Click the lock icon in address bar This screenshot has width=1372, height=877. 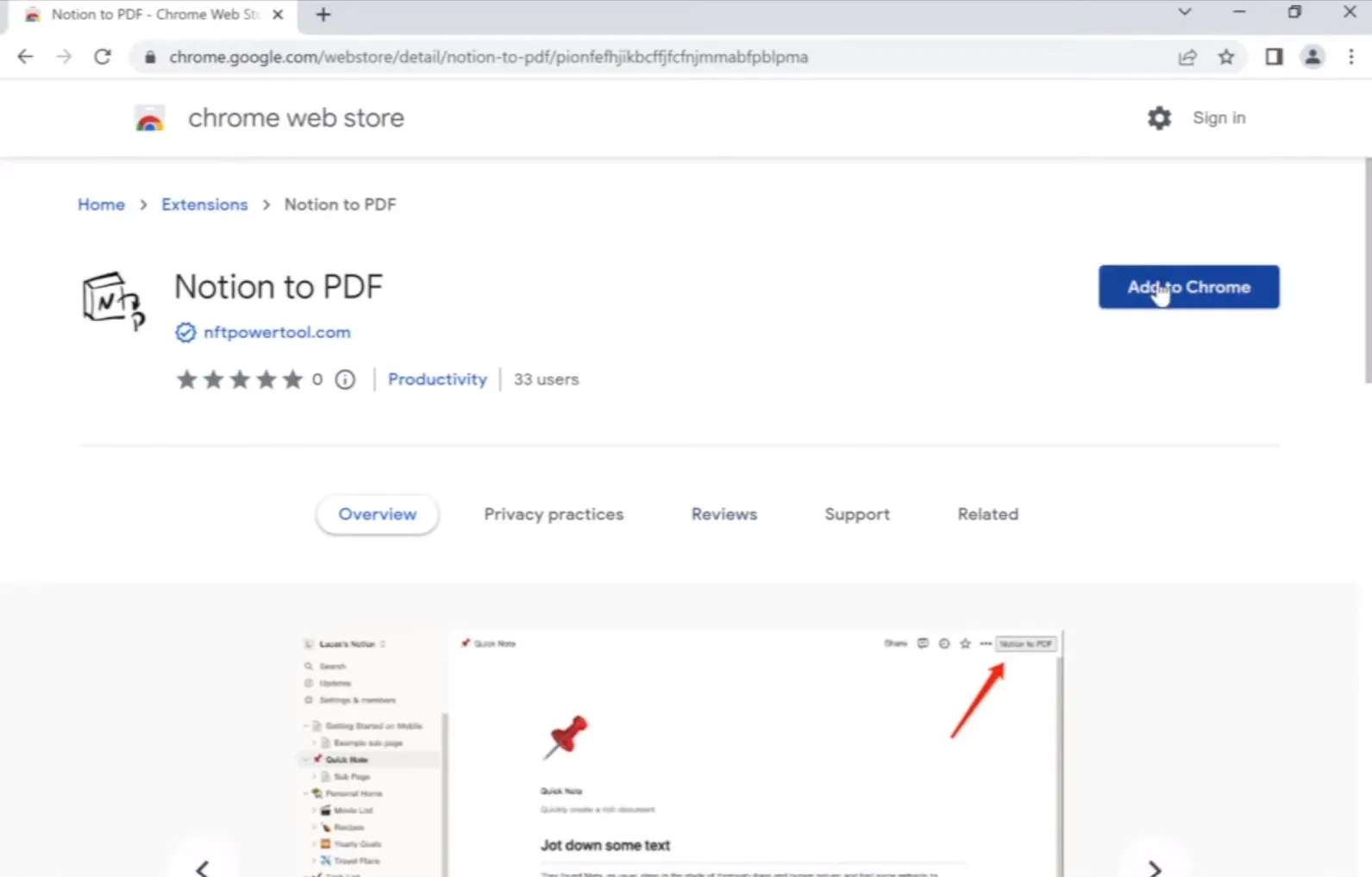150,57
